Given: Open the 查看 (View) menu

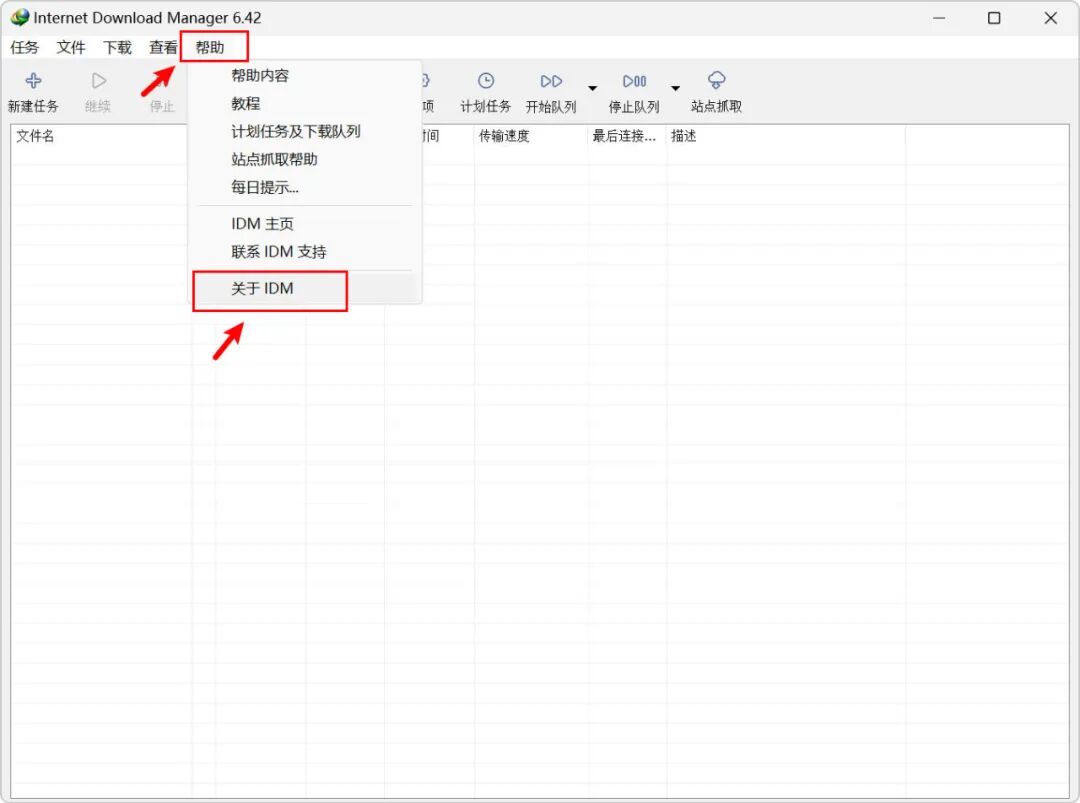Looking at the screenshot, I should [163, 47].
